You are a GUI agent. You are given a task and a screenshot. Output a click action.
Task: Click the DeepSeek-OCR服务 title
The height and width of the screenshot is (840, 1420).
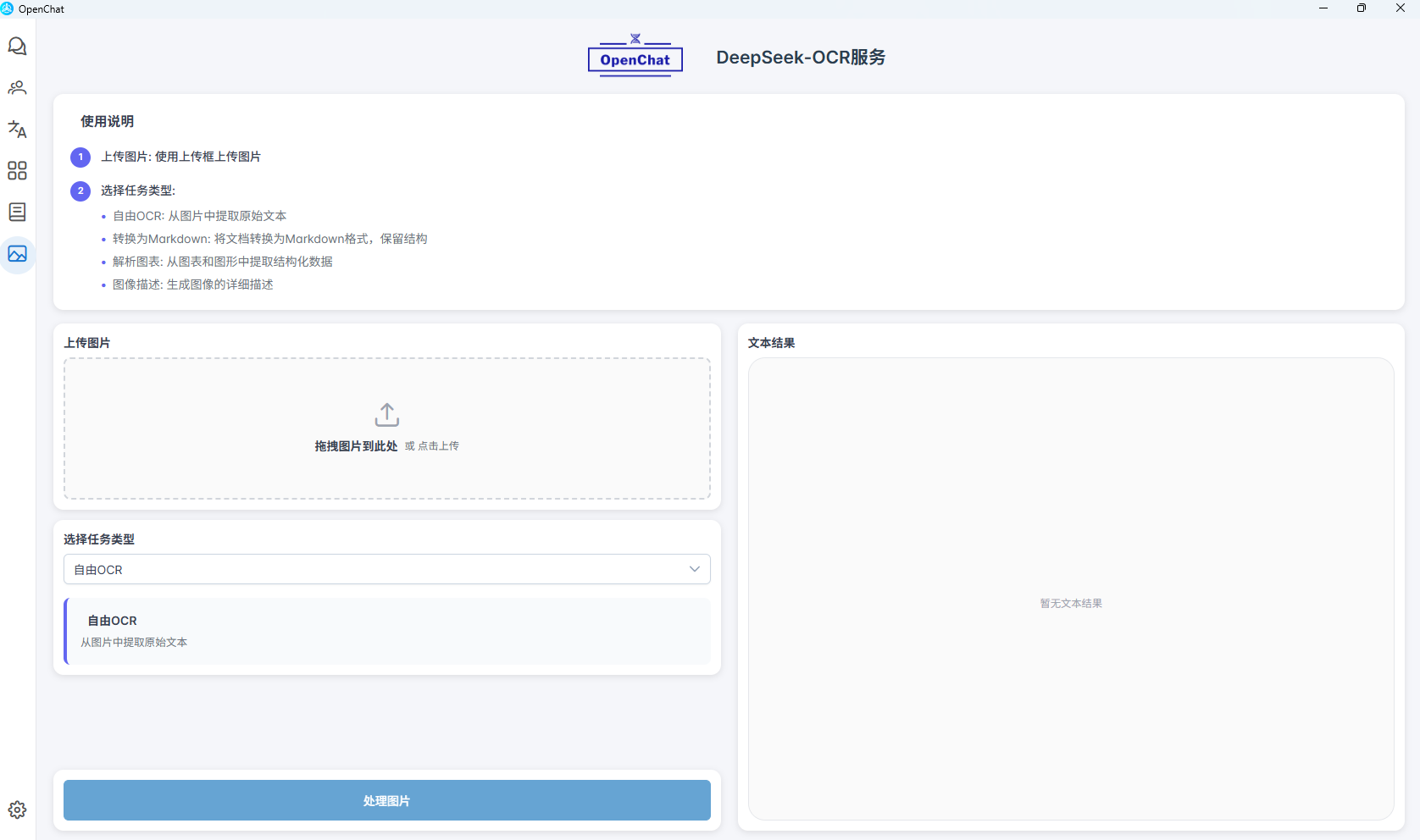pyautogui.click(x=801, y=57)
